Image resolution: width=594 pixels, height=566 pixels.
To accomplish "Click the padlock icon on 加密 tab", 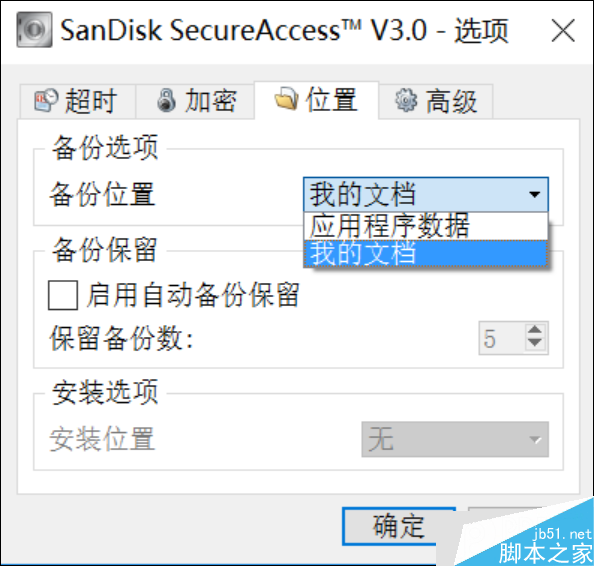I will point(166,100).
